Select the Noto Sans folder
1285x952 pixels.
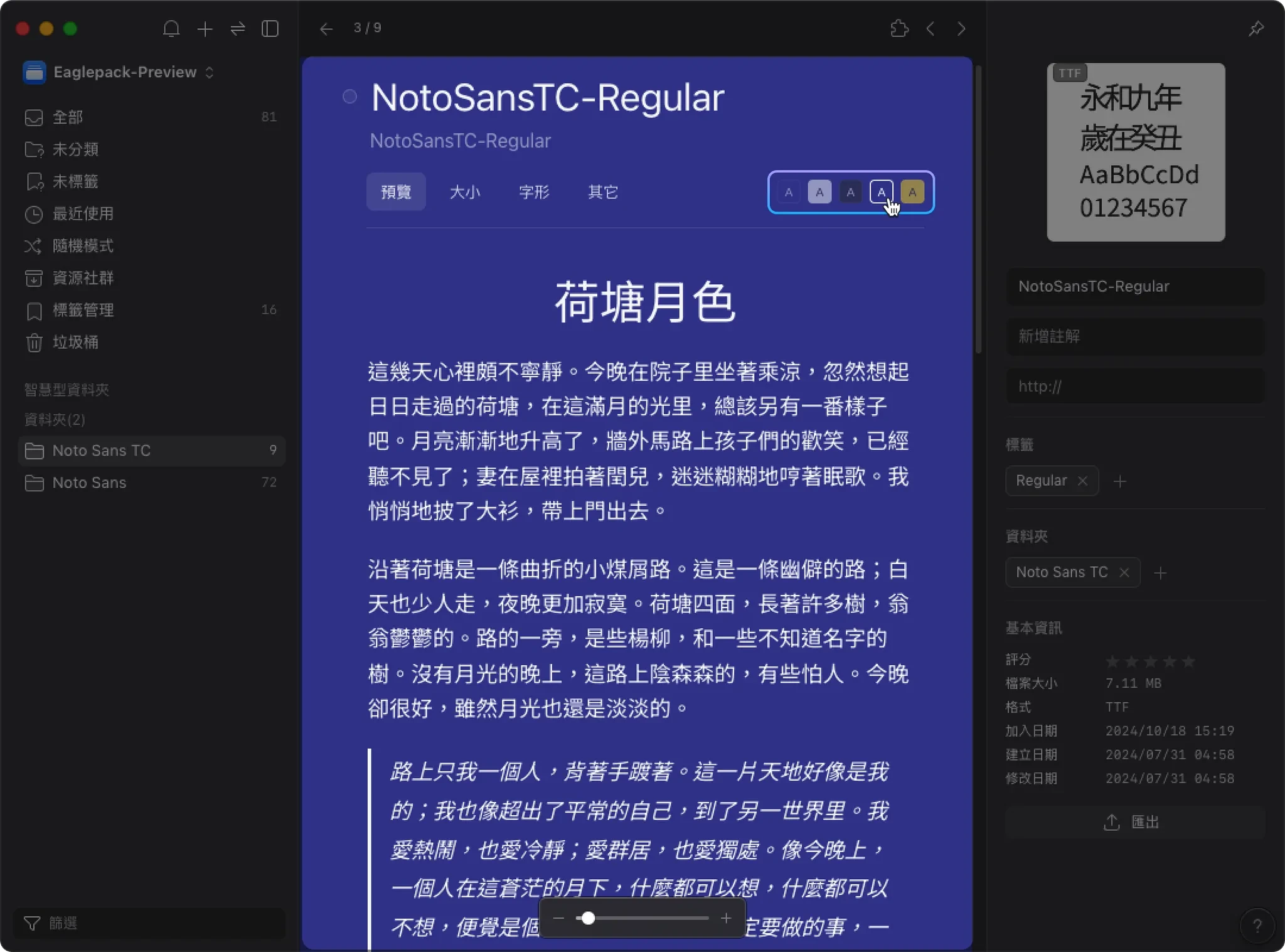tap(151, 483)
